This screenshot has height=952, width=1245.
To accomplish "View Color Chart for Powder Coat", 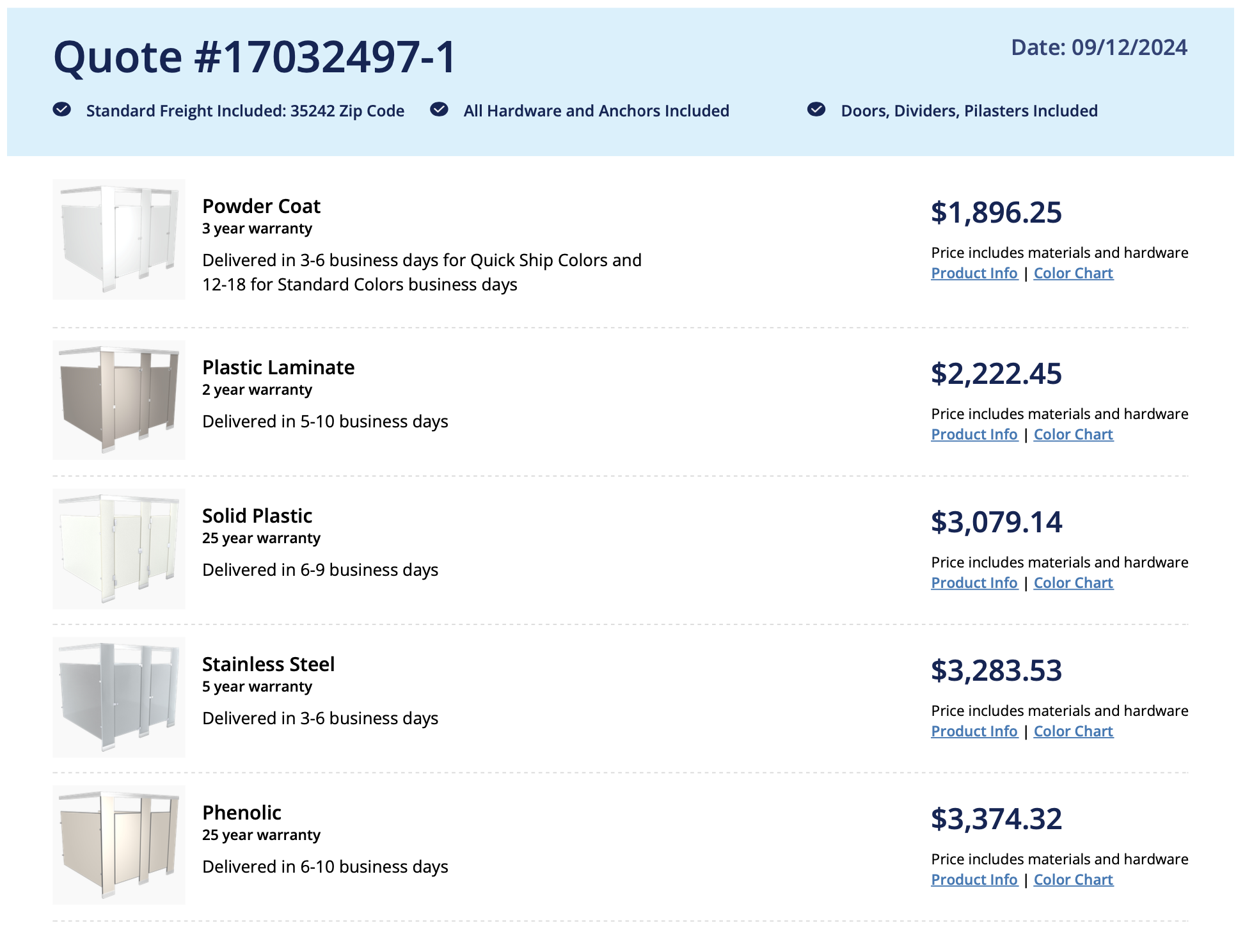I will pos(1073,273).
